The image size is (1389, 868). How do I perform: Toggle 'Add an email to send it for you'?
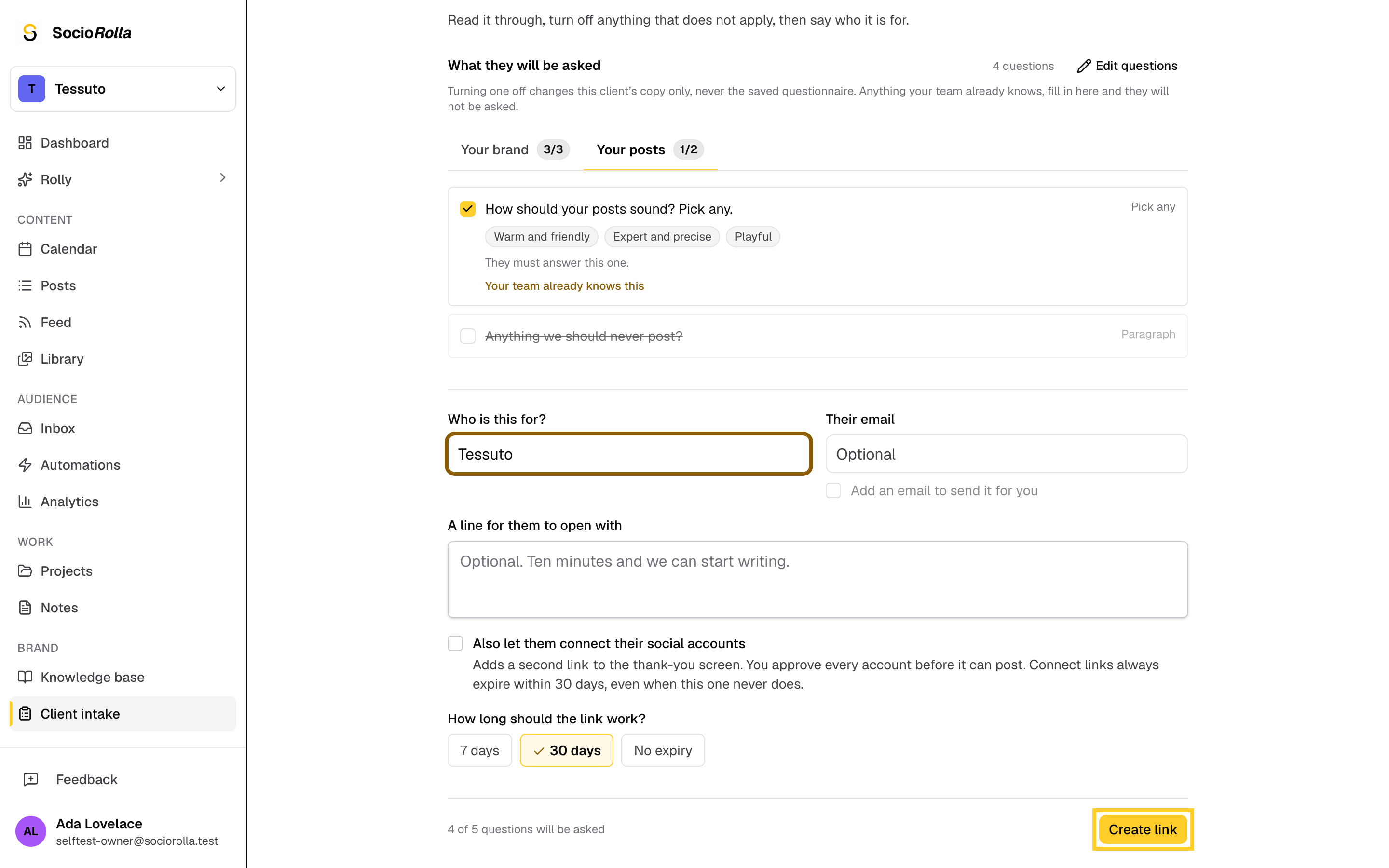coord(833,491)
